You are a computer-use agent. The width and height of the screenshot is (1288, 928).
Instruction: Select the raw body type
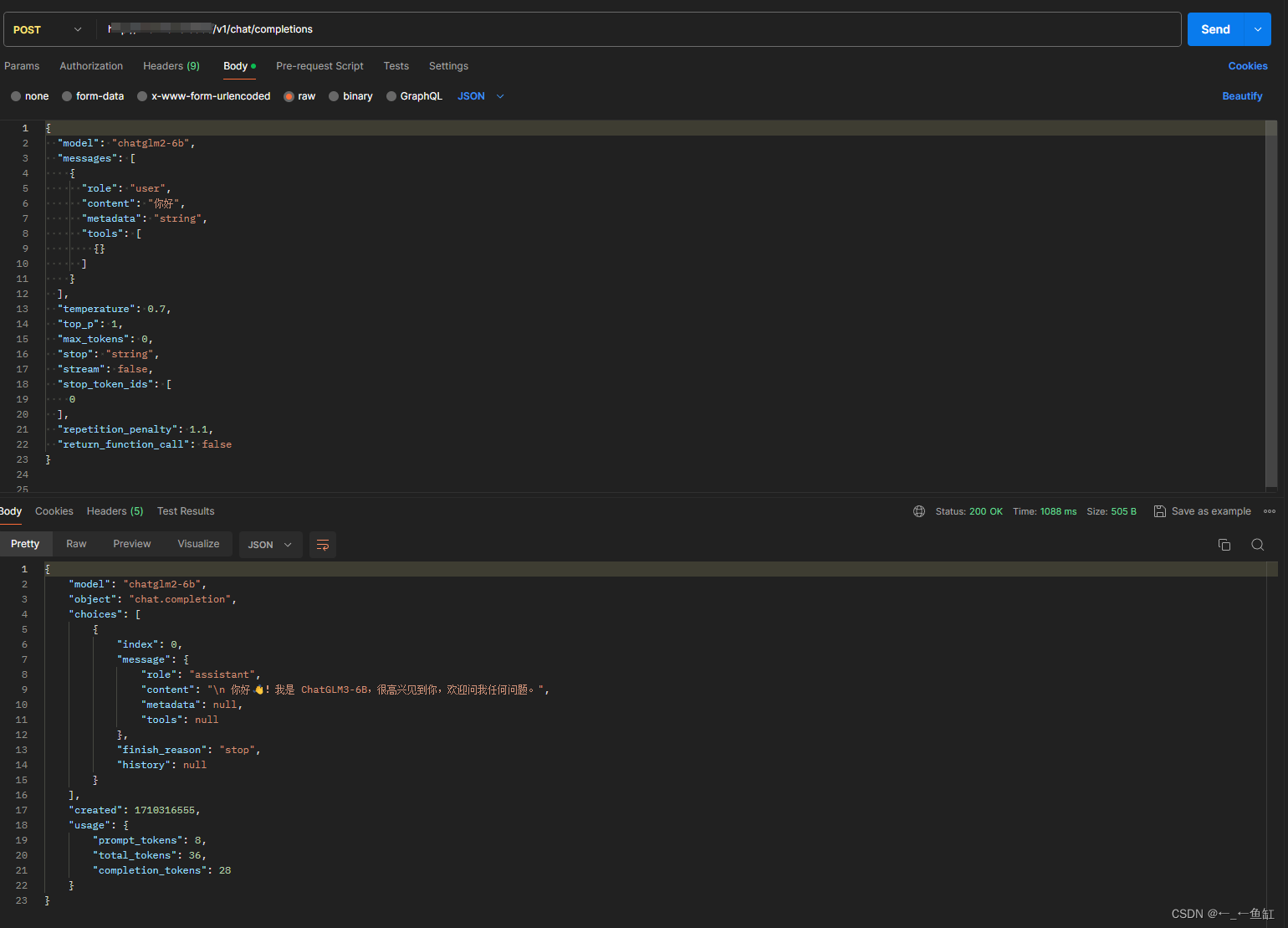point(299,95)
